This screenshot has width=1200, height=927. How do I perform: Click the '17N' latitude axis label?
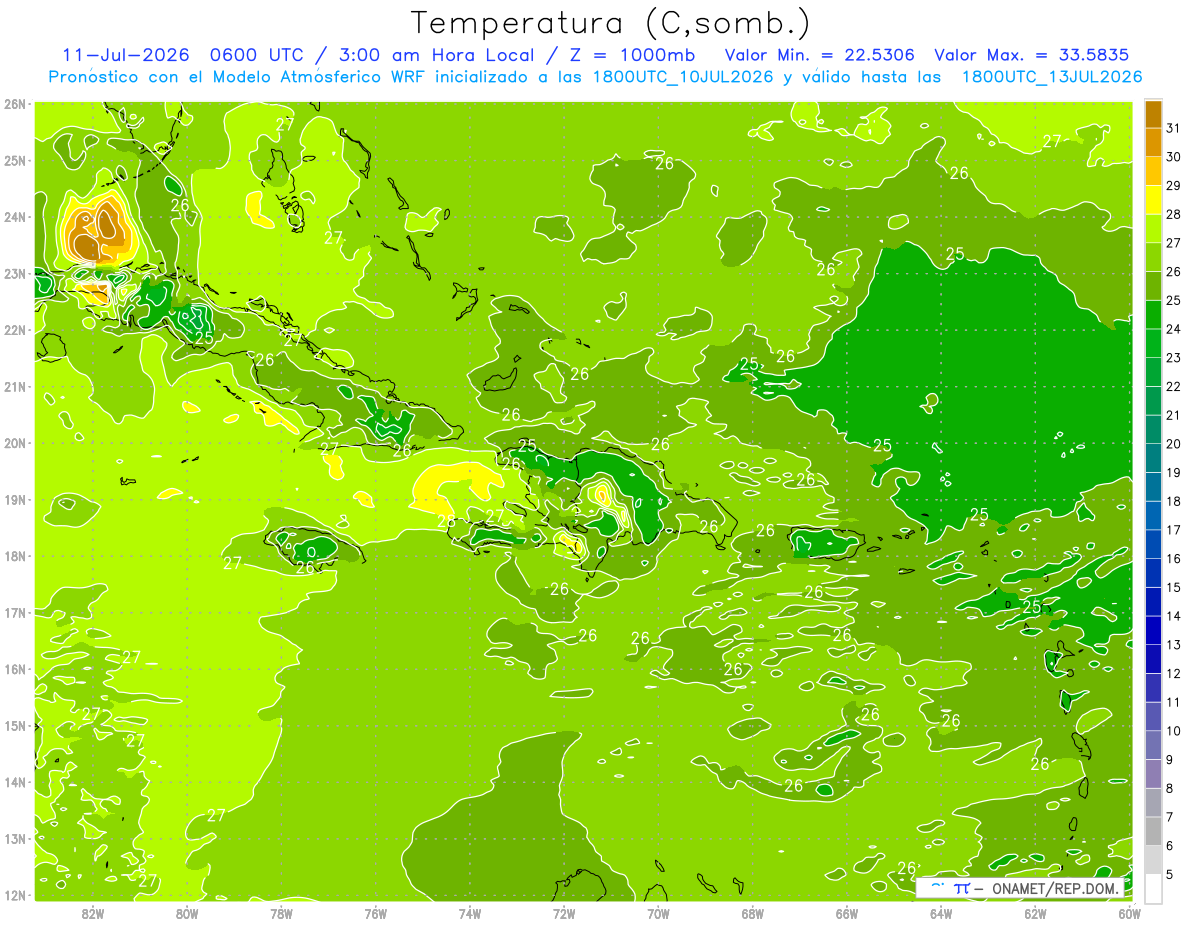click(15, 613)
